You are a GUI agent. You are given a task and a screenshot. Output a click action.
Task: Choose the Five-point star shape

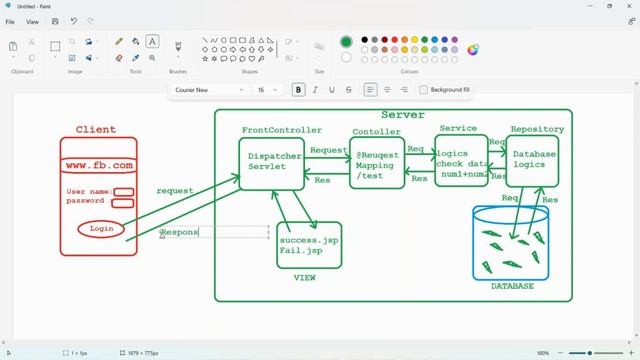[205, 59]
